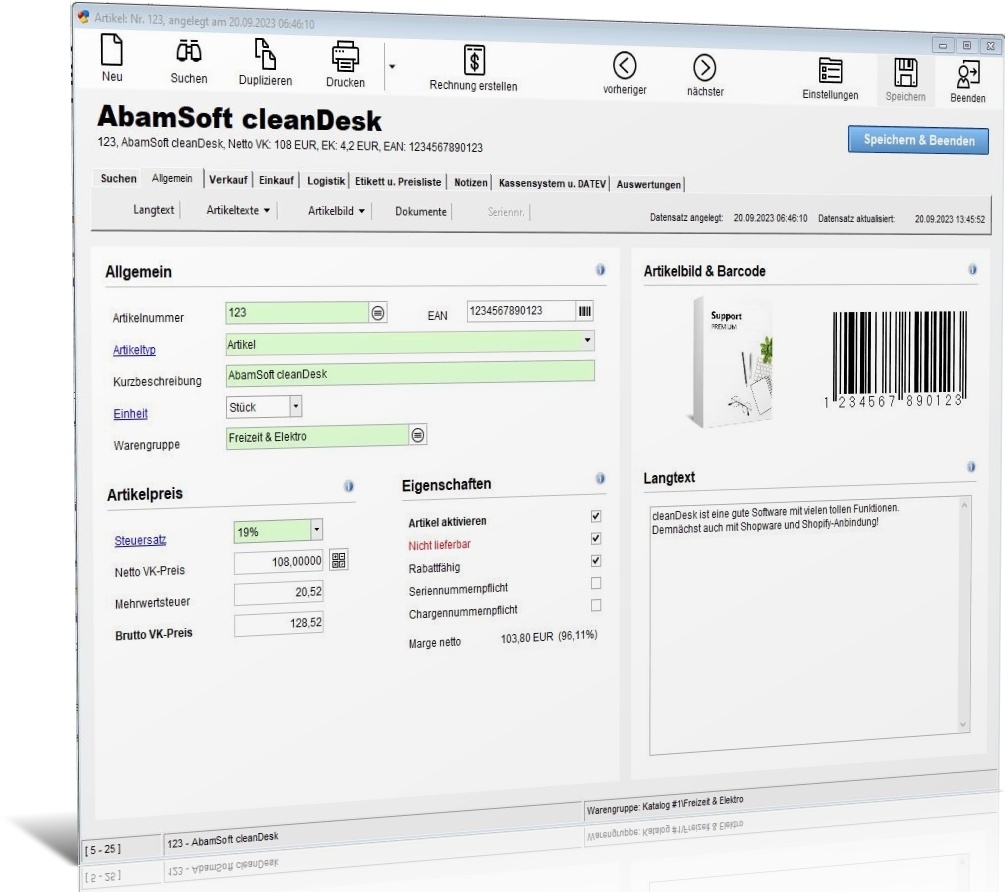Expand the Einheit Stück combo box
The width and height of the screenshot is (1008, 892).
coord(296,406)
